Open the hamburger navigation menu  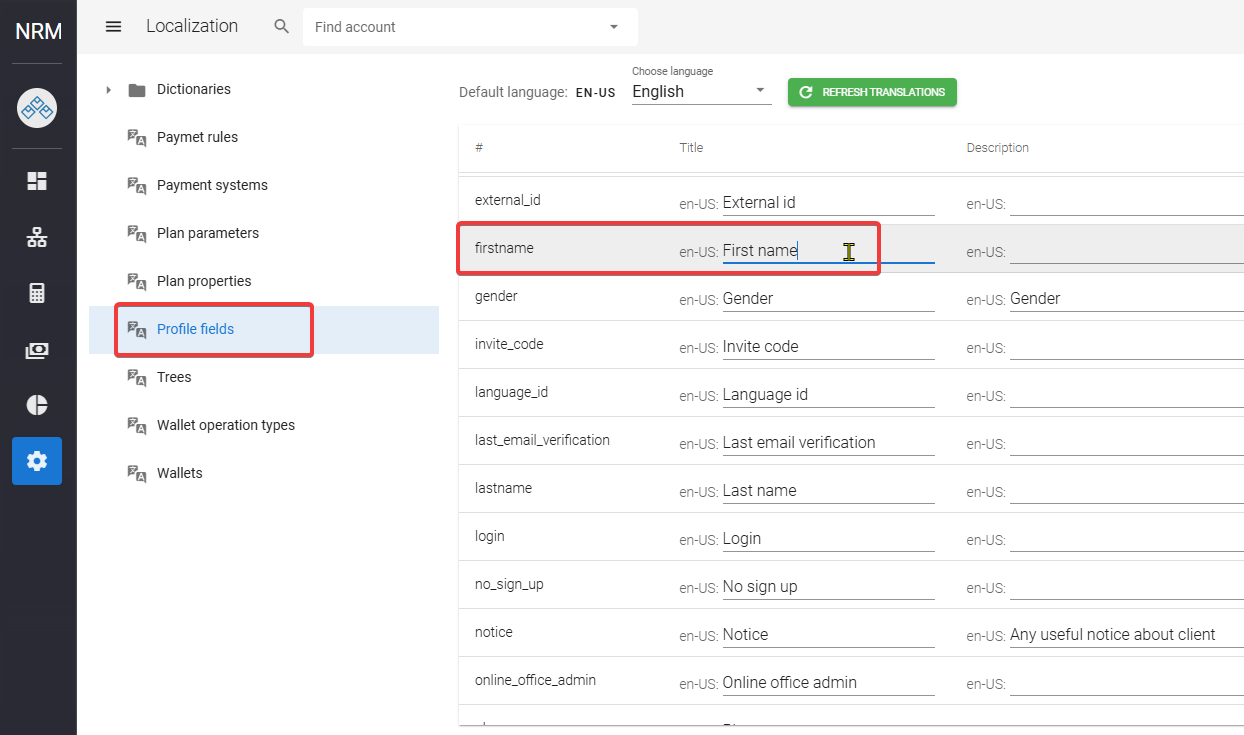(113, 27)
